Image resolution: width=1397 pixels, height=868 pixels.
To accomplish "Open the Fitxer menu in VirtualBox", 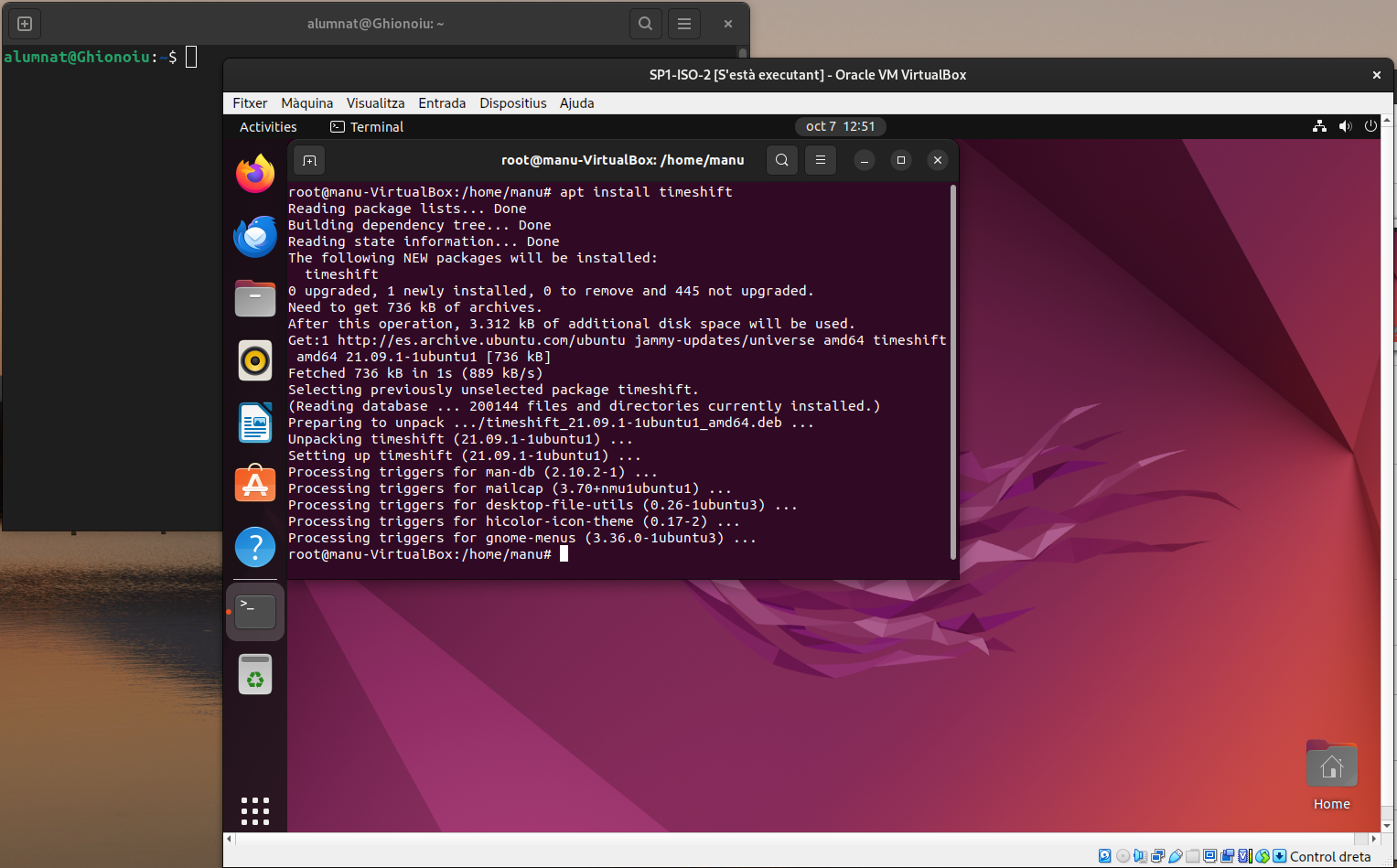I will point(250,103).
